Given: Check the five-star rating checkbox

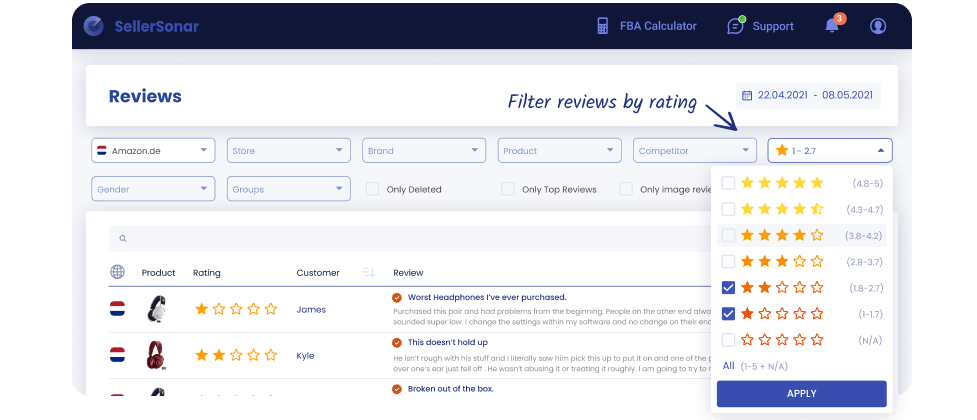Looking at the screenshot, I should pyautogui.click(x=728, y=183).
